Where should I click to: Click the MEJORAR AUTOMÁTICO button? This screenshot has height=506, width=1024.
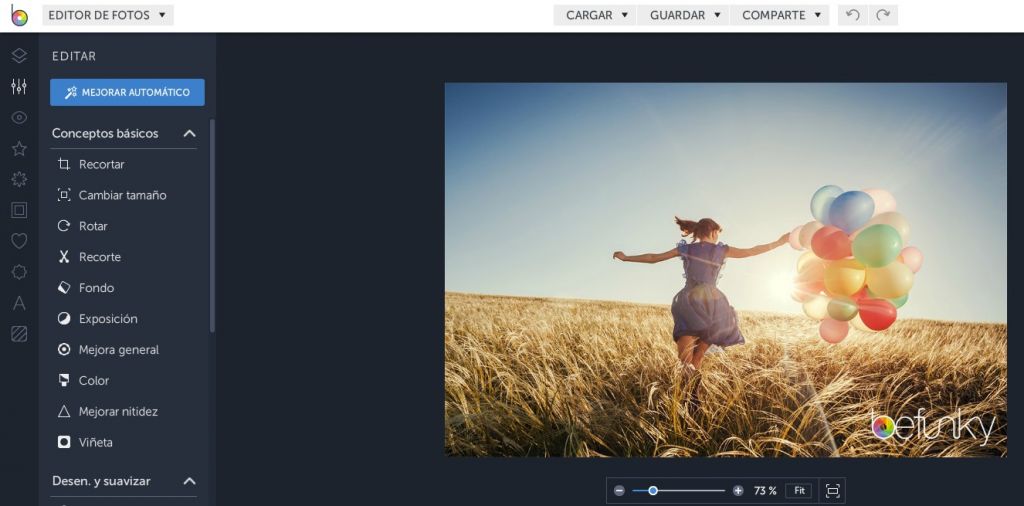coord(127,92)
